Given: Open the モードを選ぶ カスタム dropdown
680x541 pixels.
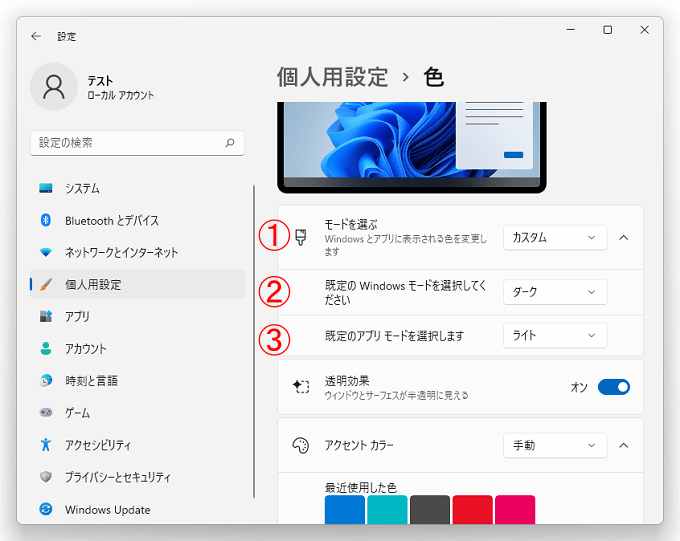Looking at the screenshot, I should tap(555, 237).
